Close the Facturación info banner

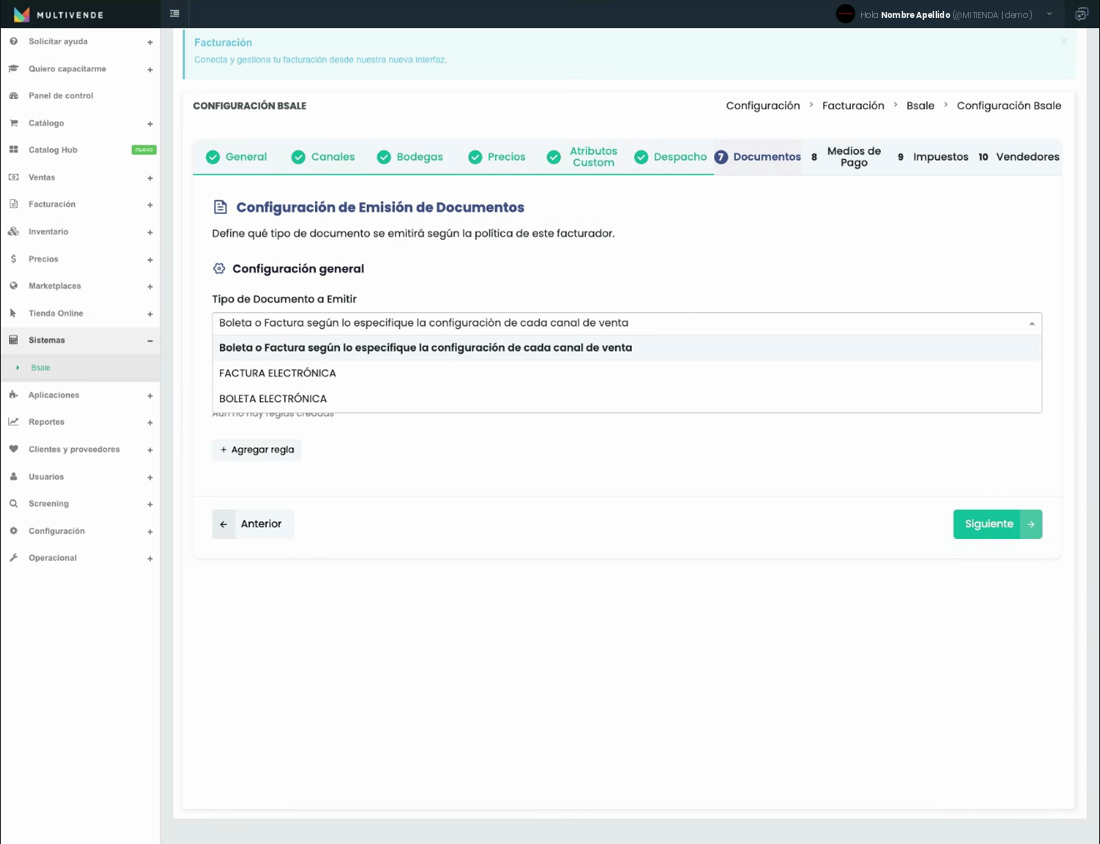point(1064,41)
